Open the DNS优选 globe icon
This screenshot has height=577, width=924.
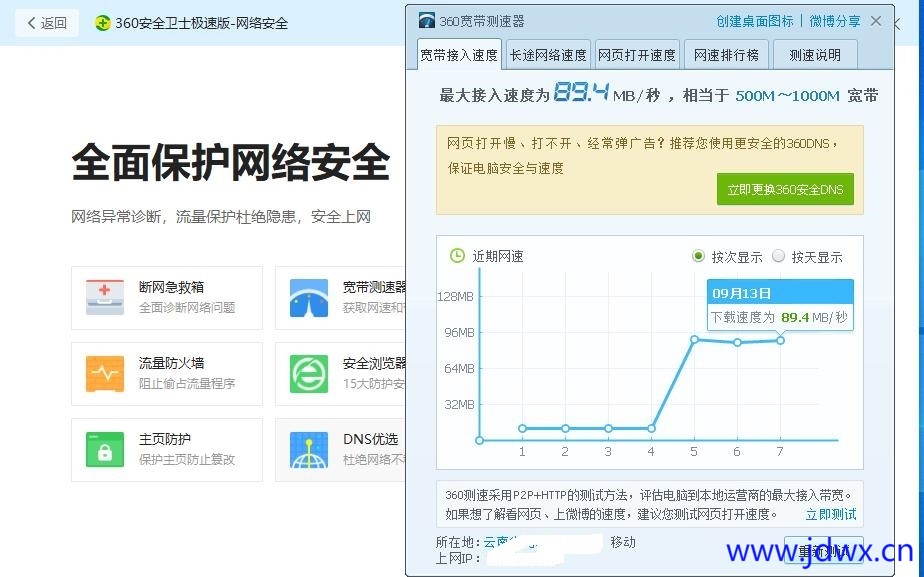coord(309,450)
